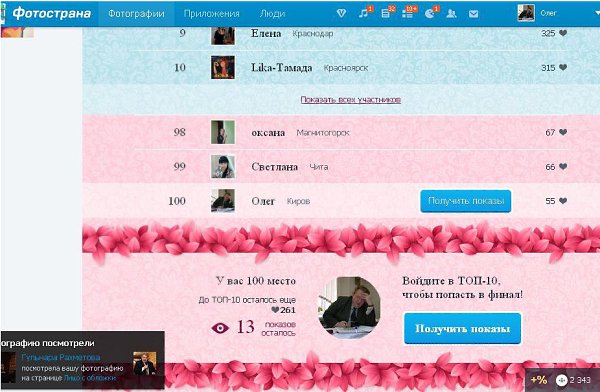
Task: Open the games pacman icon
Action: [x=430, y=13]
